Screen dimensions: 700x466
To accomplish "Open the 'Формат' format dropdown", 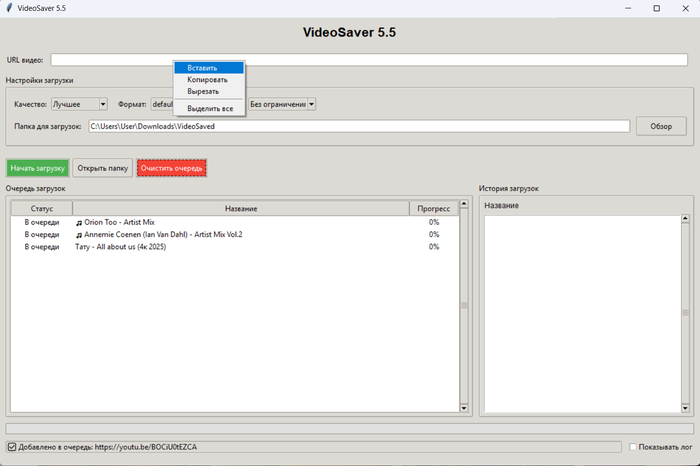I will click(162, 104).
